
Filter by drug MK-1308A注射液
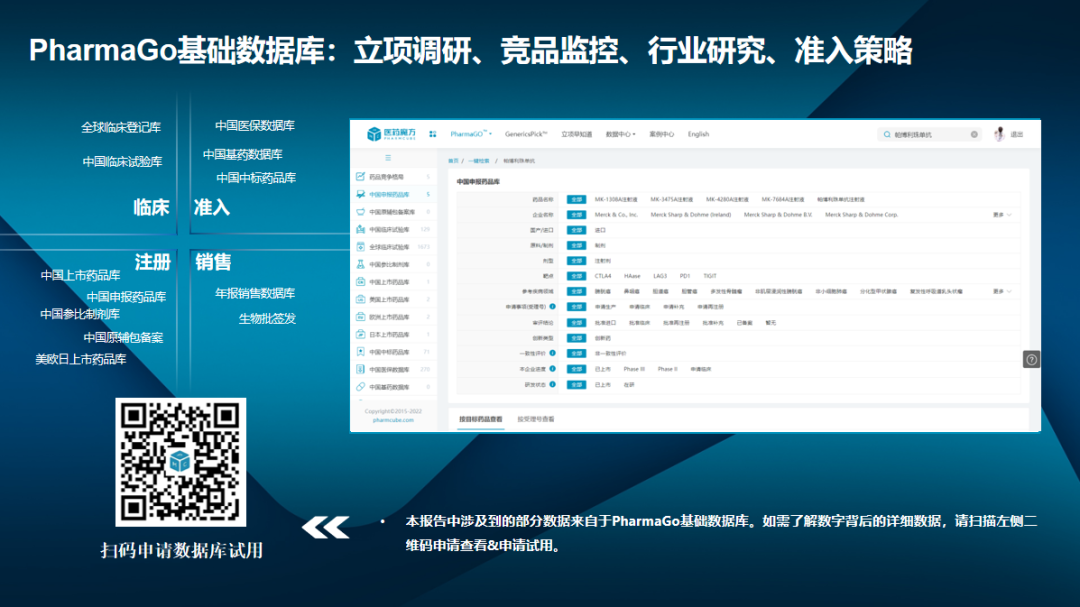(x=616, y=200)
